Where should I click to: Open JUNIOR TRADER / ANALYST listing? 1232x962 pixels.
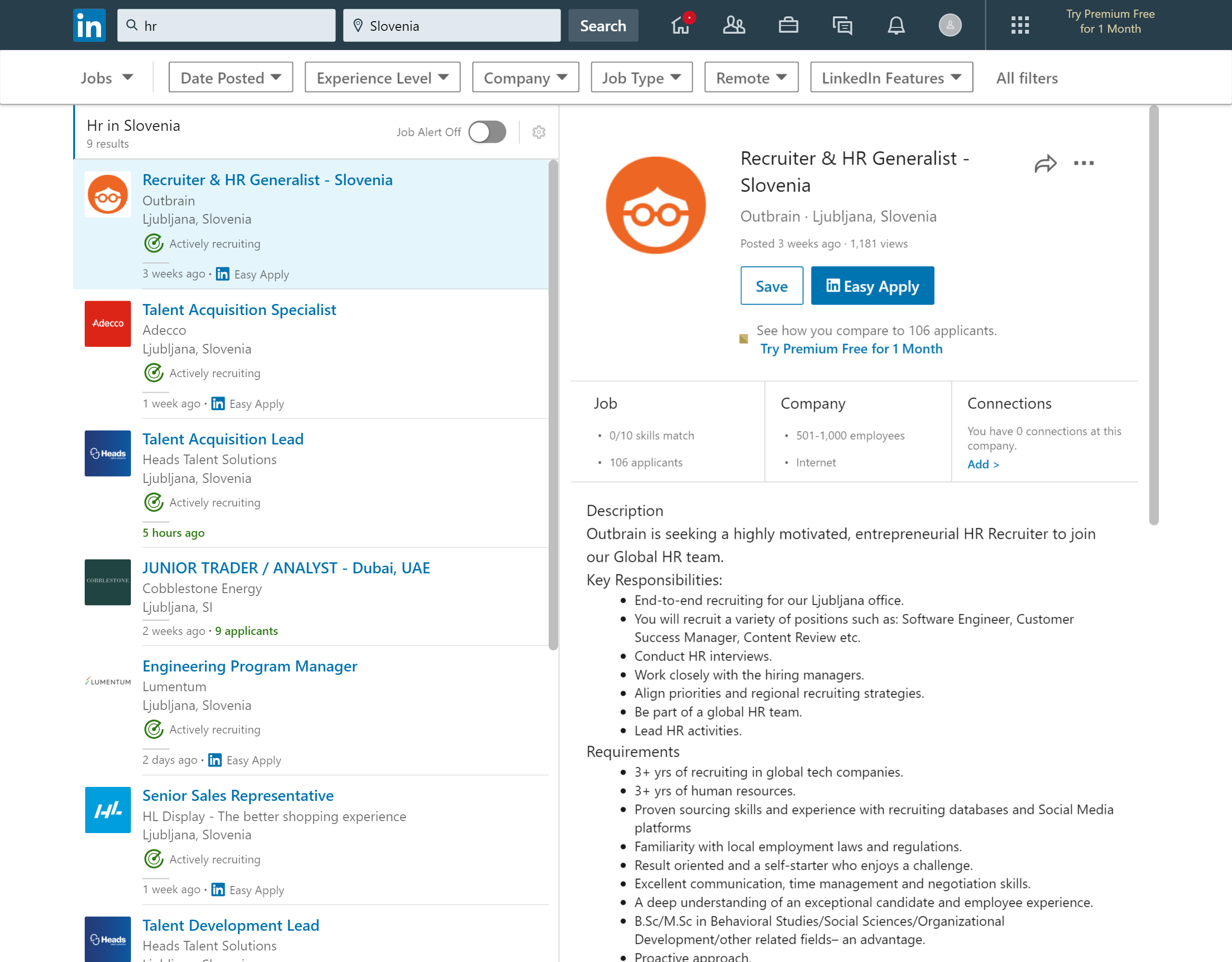pyautogui.click(x=286, y=568)
